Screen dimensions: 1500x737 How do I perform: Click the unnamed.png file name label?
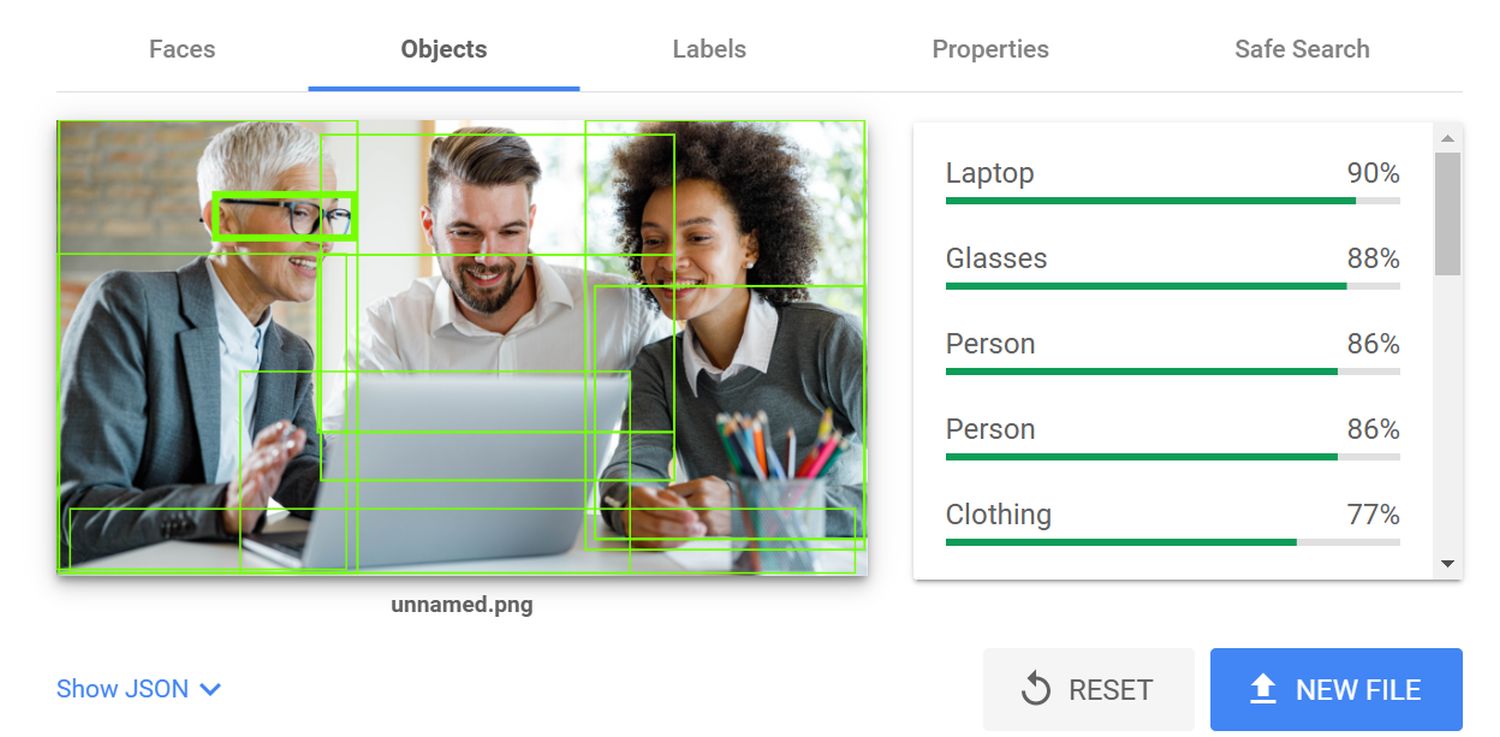(462, 605)
